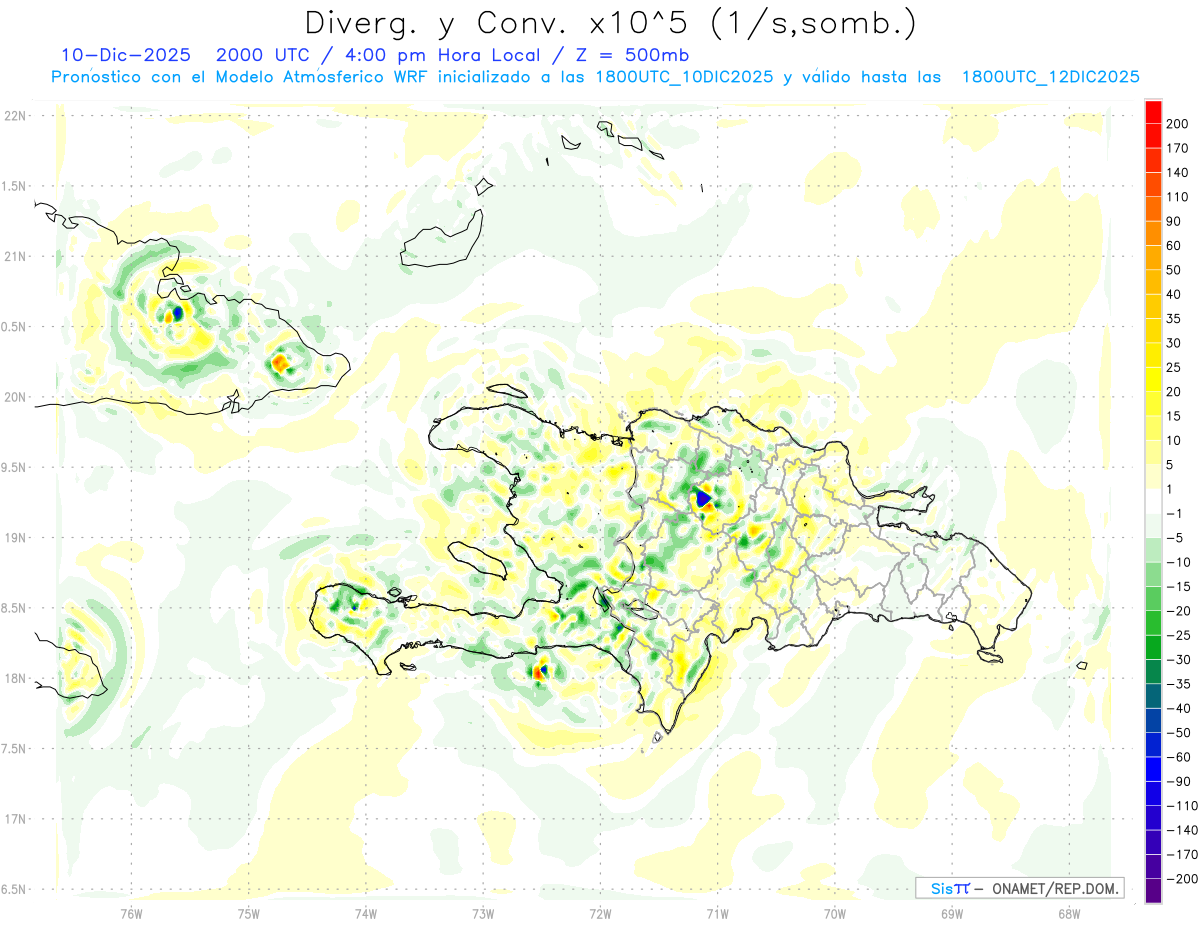Screen dimensions: 1200x927
Task: Click the red swatch above the 200 value
Action: [1153, 112]
